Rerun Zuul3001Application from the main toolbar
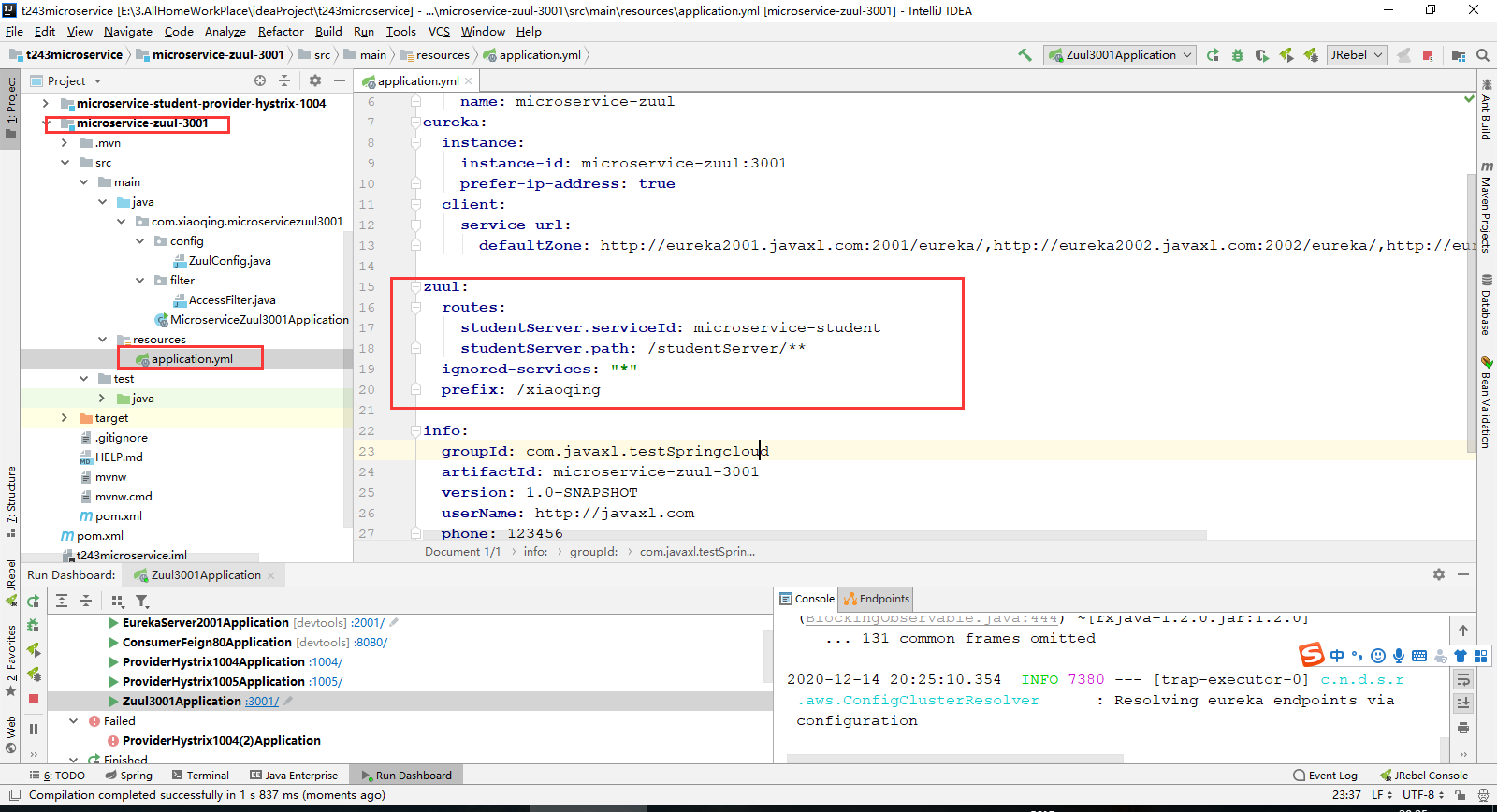The image size is (1497, 812). click(x=1214, y=55)
